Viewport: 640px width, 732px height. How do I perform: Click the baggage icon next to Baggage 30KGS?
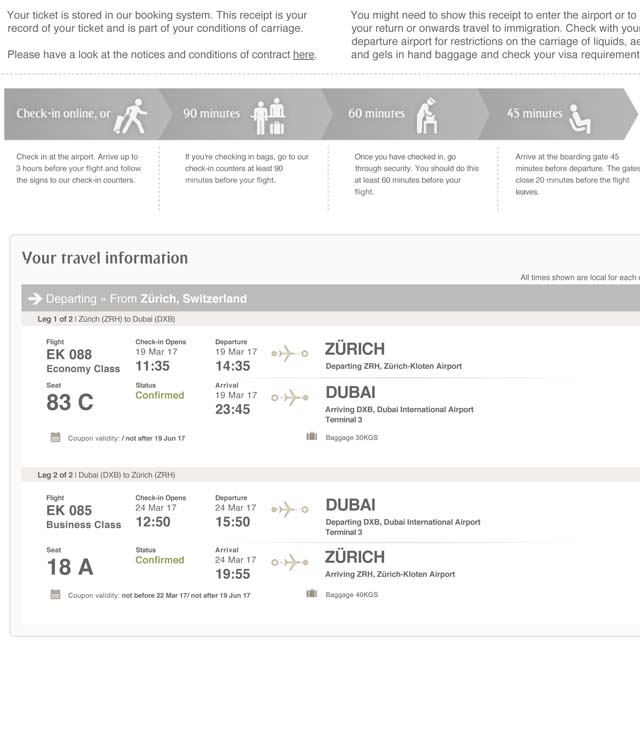[x=311, y=436]
